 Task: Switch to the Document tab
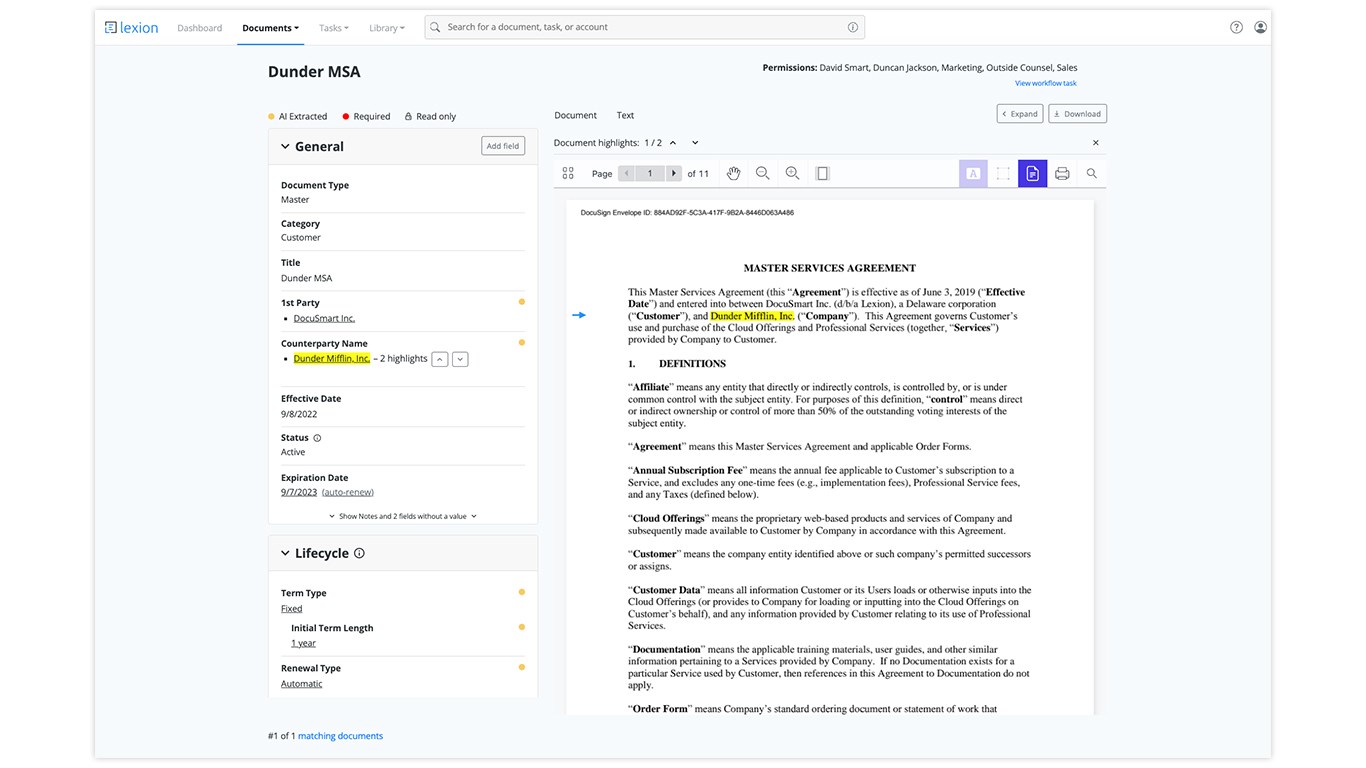coord(575,115)
